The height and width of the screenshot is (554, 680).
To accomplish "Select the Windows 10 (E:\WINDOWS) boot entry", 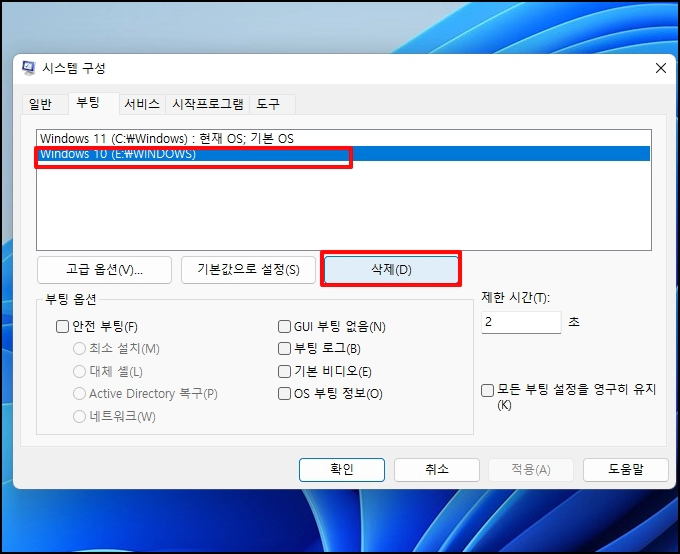I will [x=343, y=154].
